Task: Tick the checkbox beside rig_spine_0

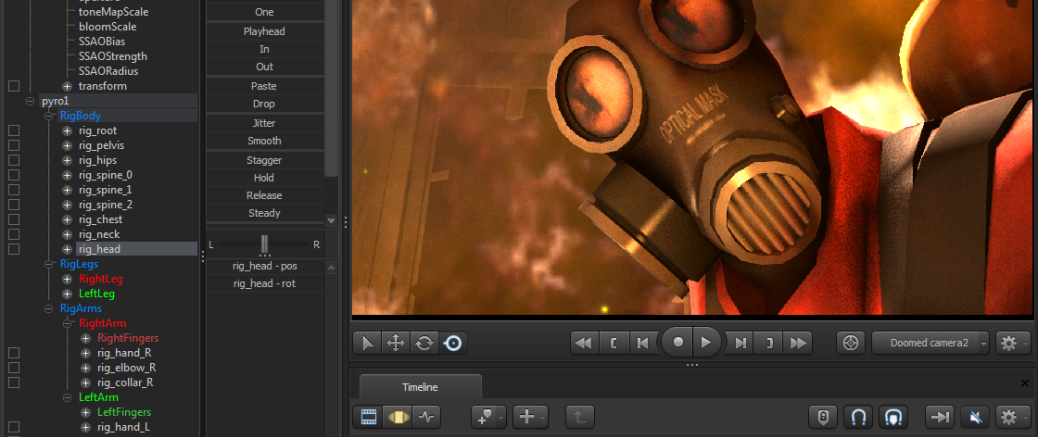Action: [x=13, y=175]
